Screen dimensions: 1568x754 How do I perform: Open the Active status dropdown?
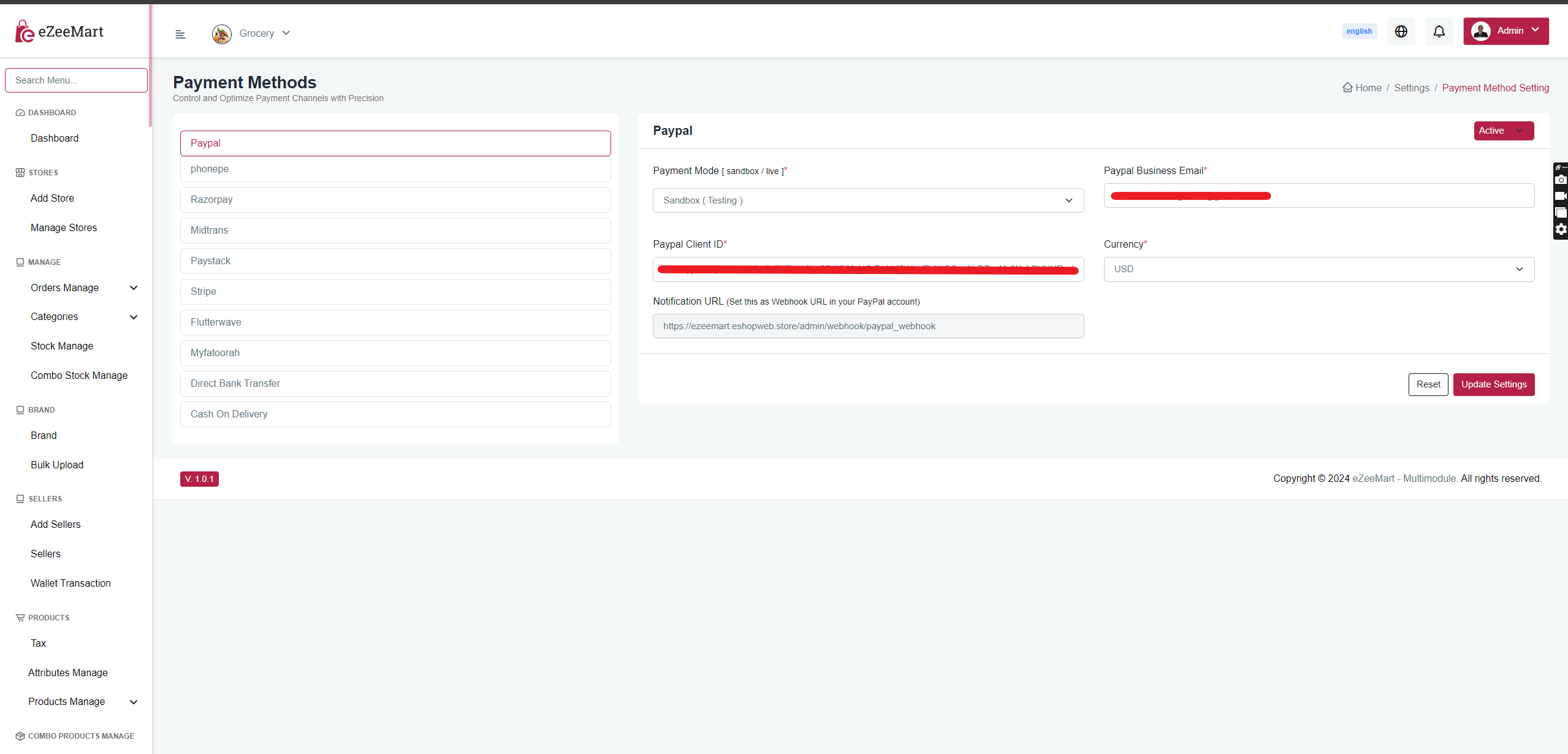1503,131
